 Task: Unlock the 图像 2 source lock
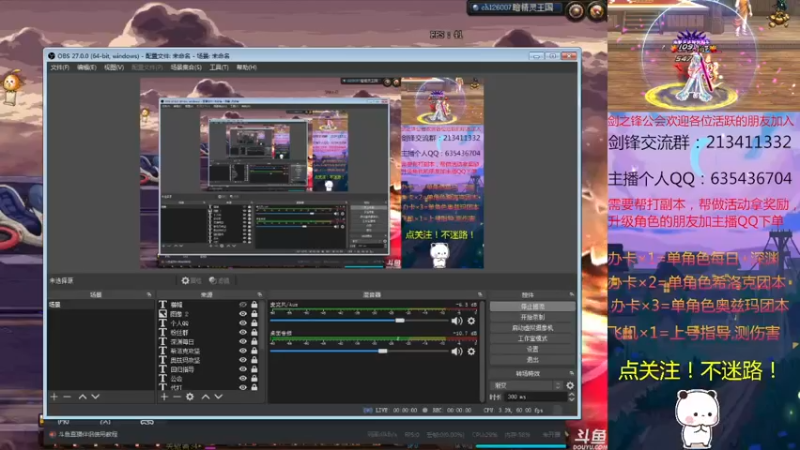[254, 314]
